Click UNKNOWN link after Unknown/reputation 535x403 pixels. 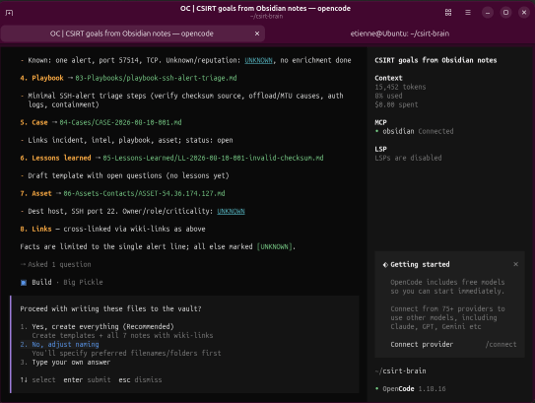(x=258, y=60)
